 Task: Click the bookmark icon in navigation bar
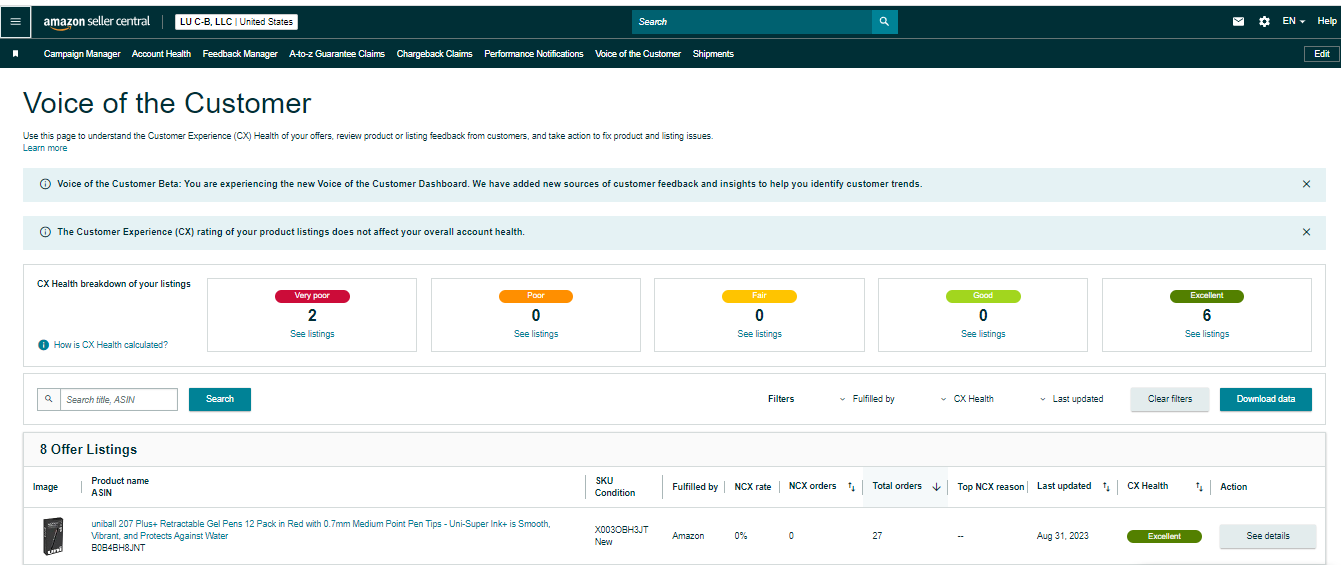15,54
